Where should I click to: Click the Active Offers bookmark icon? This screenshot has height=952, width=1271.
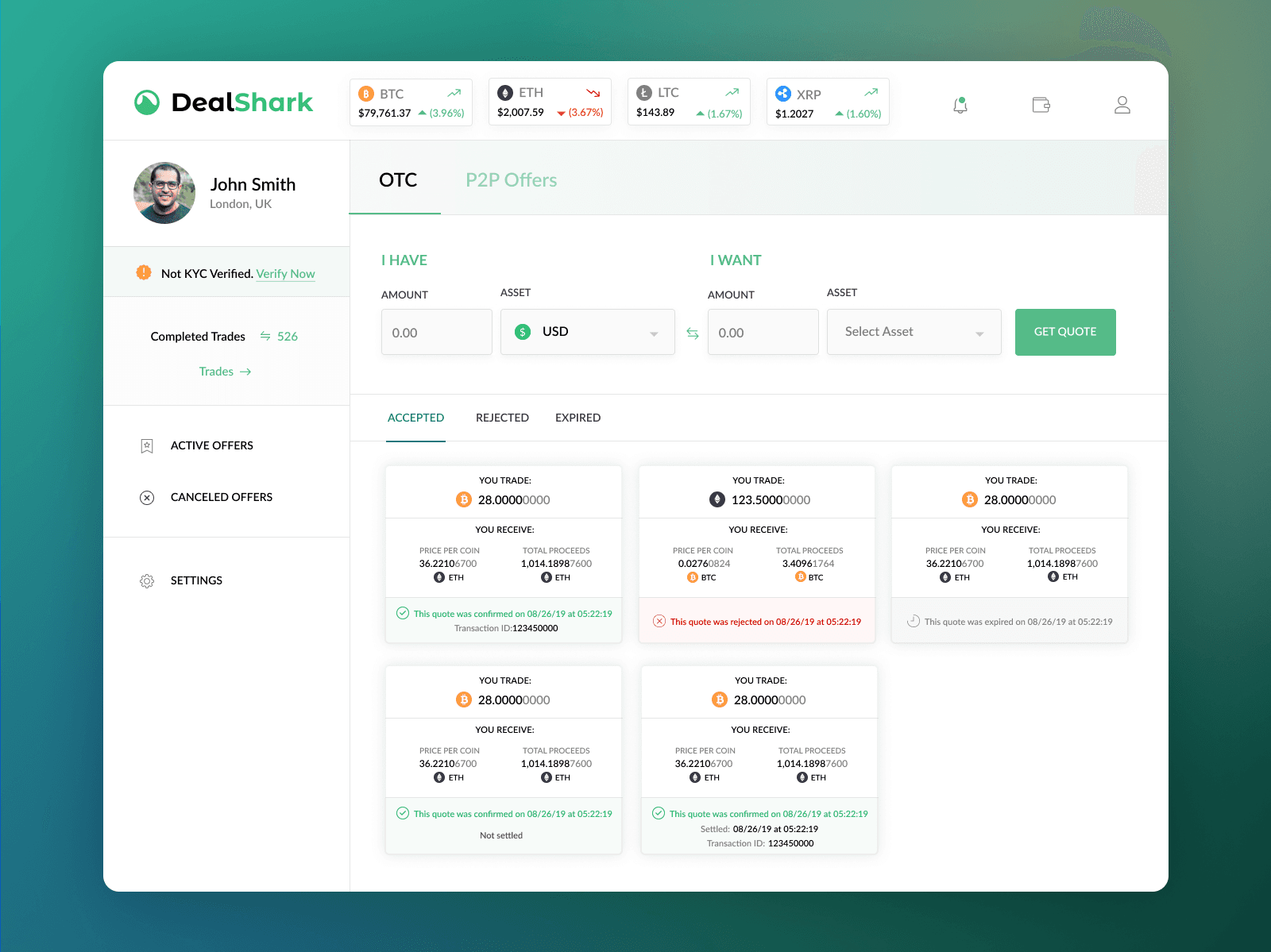click(x=147, y=446)
